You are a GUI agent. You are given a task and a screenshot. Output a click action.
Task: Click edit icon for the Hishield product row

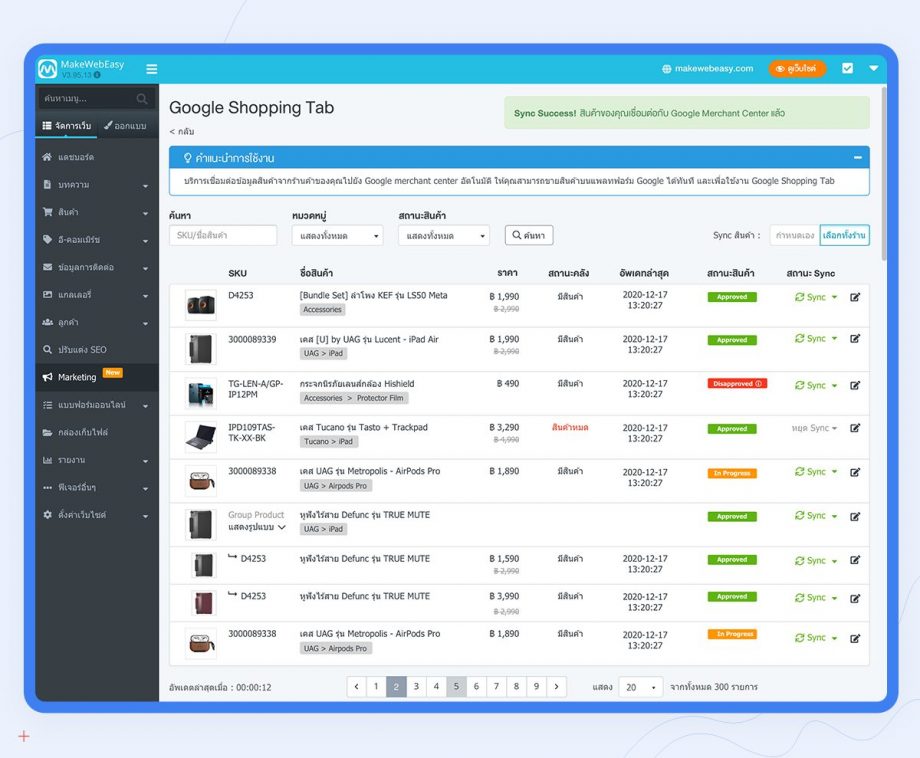(855, 385)
